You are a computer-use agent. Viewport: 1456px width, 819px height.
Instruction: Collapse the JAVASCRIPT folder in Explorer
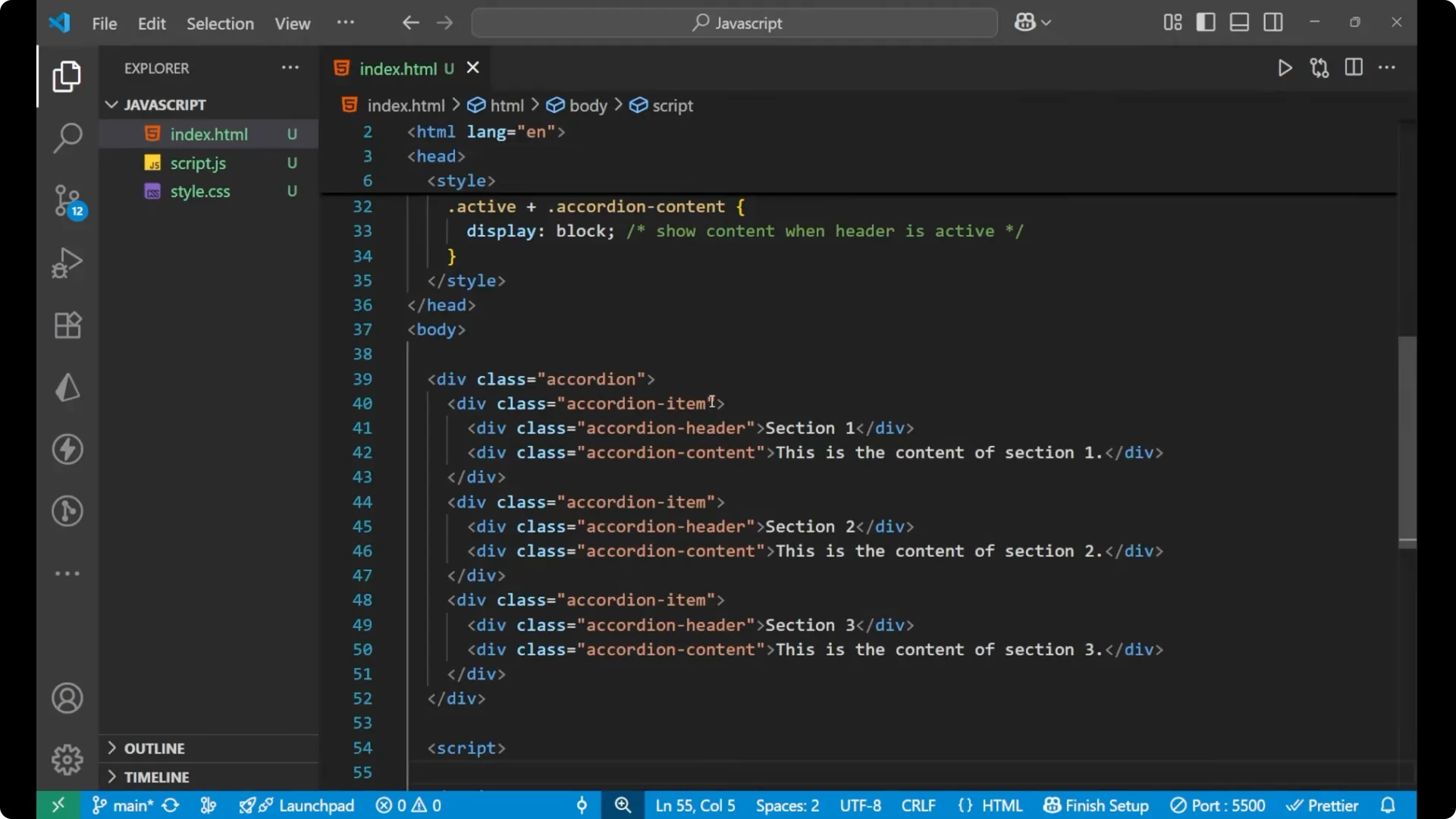pyautogui.click(x=111, y=105)
